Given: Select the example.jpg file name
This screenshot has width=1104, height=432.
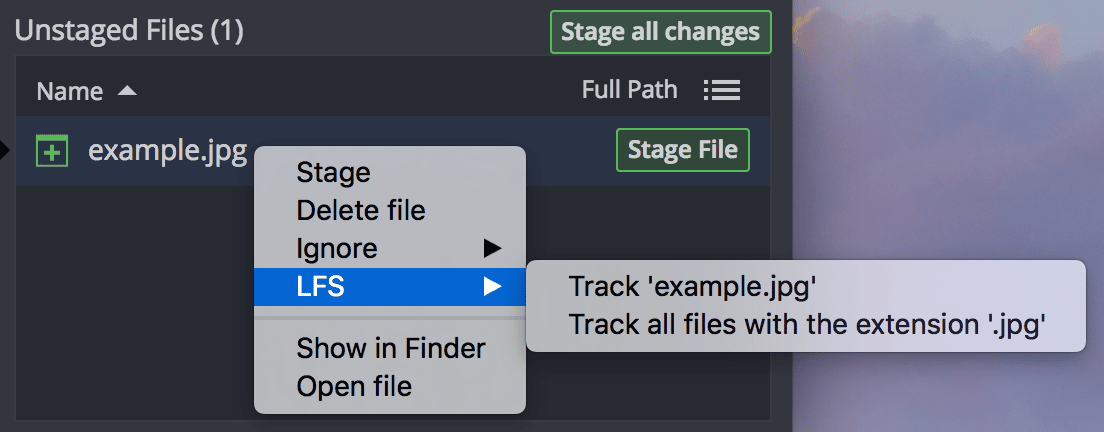Looking at the screenshot, I should (x=167, y=151).
